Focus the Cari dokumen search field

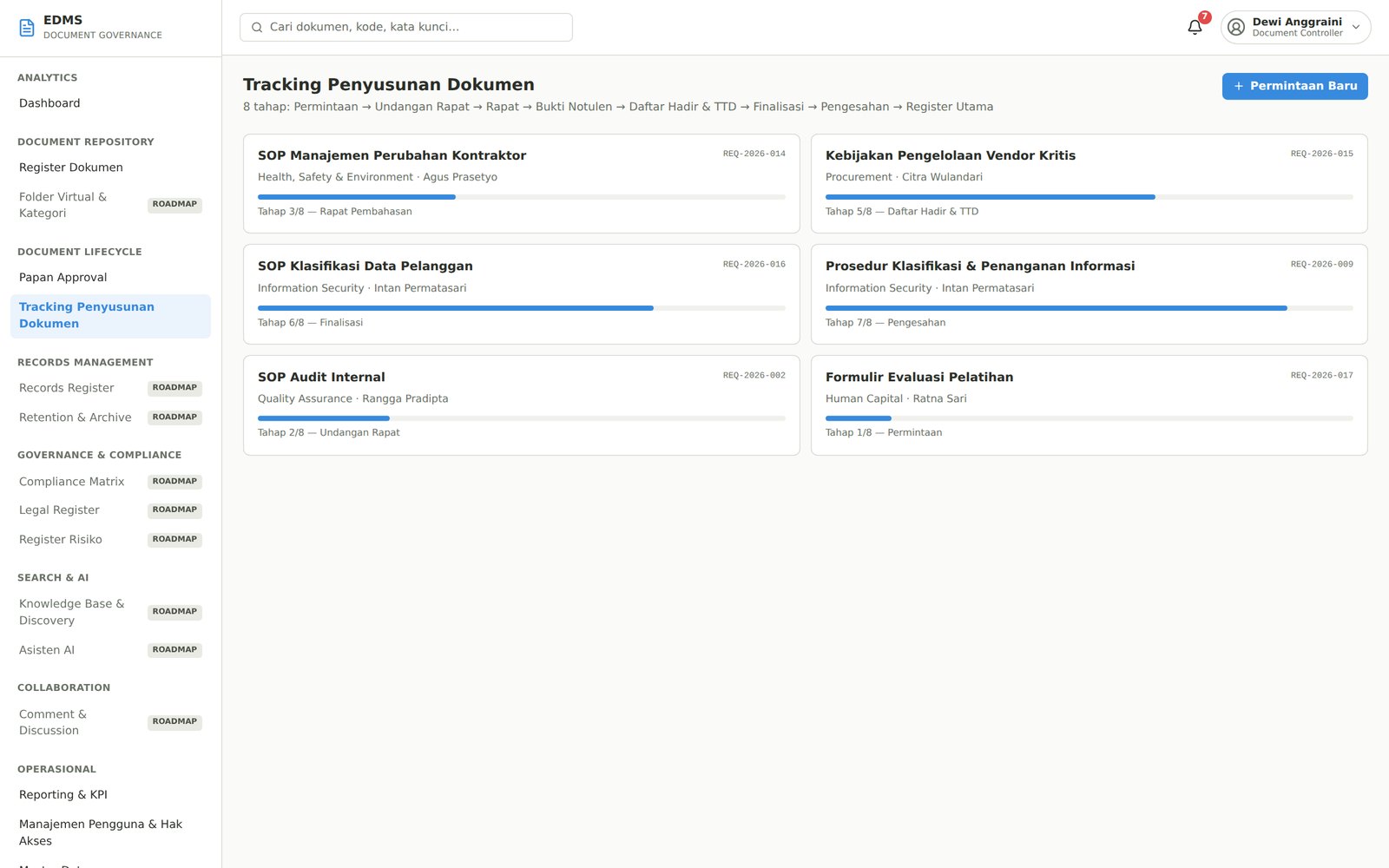pos(406,28)
